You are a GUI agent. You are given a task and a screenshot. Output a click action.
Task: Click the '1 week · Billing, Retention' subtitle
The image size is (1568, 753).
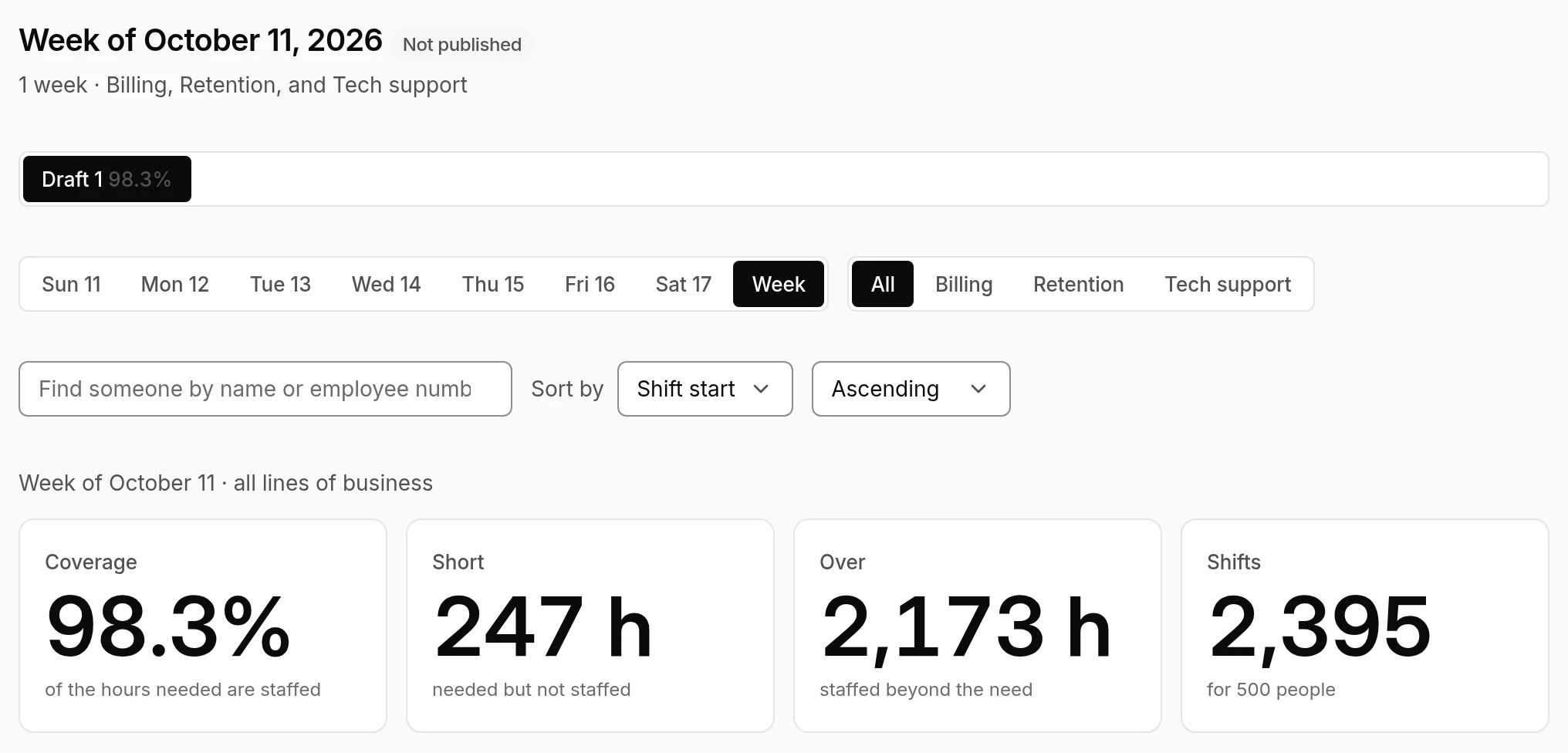tap(243, 85)
